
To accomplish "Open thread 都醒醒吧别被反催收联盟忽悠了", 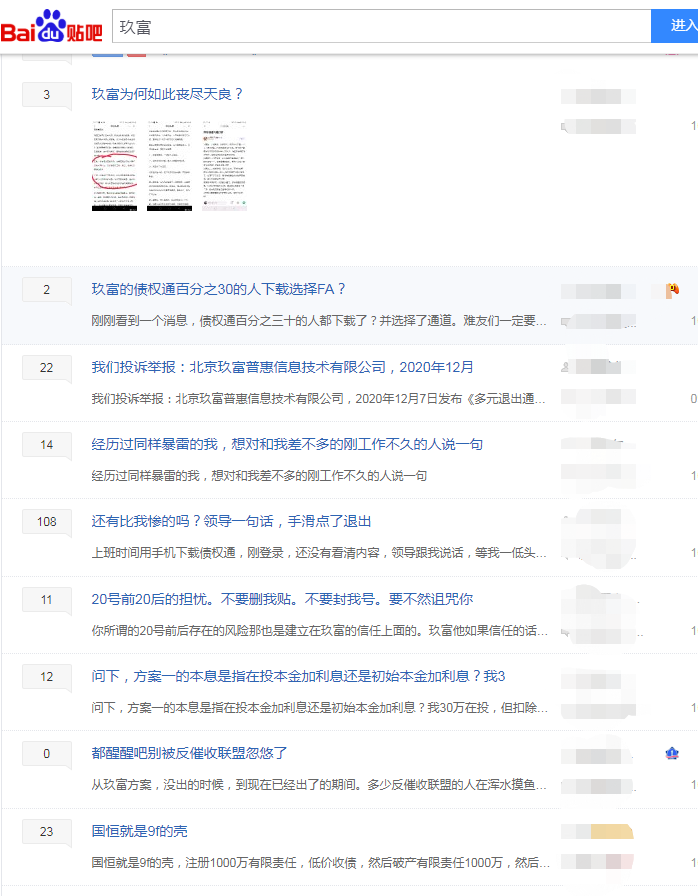I will 189,753.
